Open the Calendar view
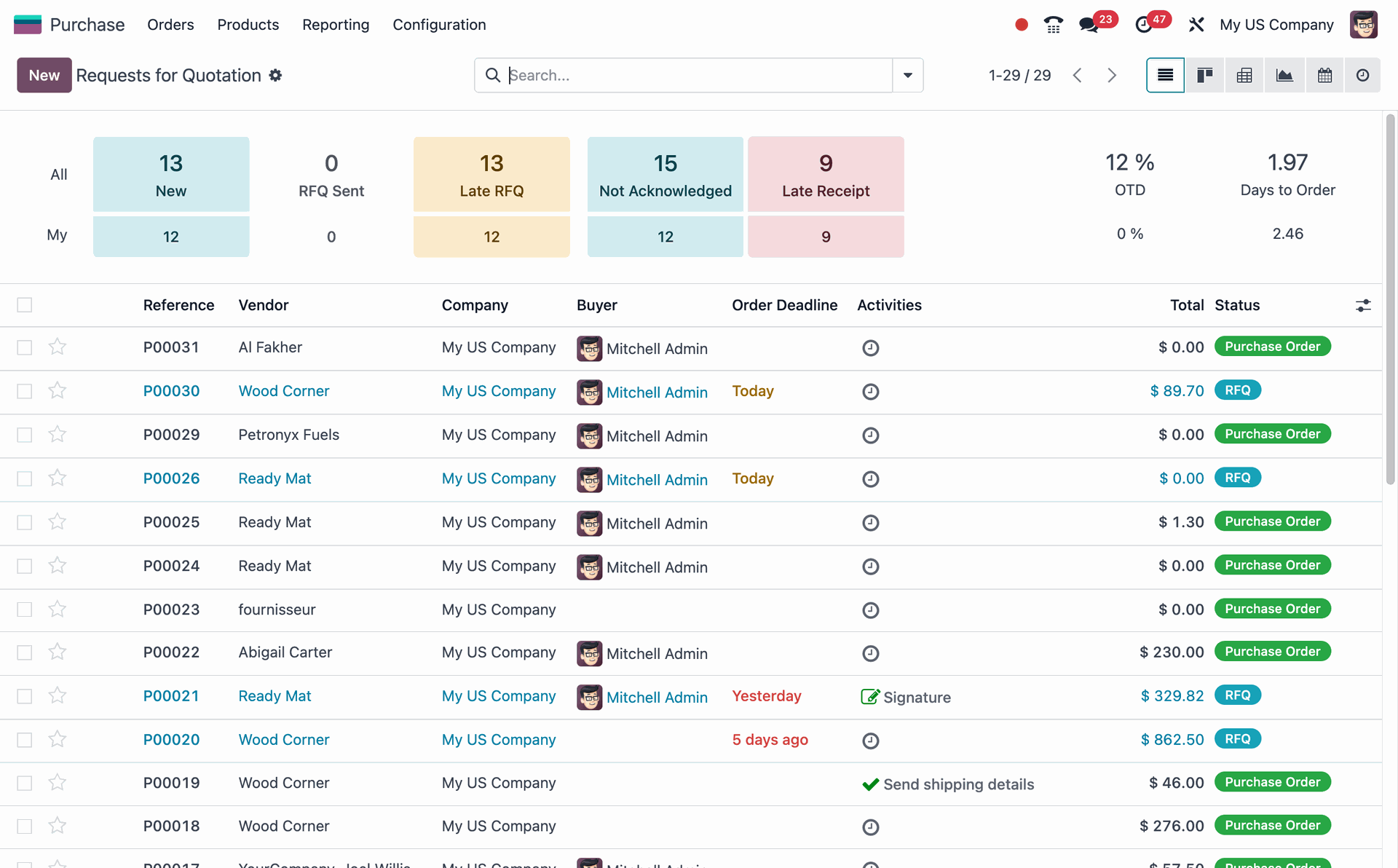 click(1324, 75)
